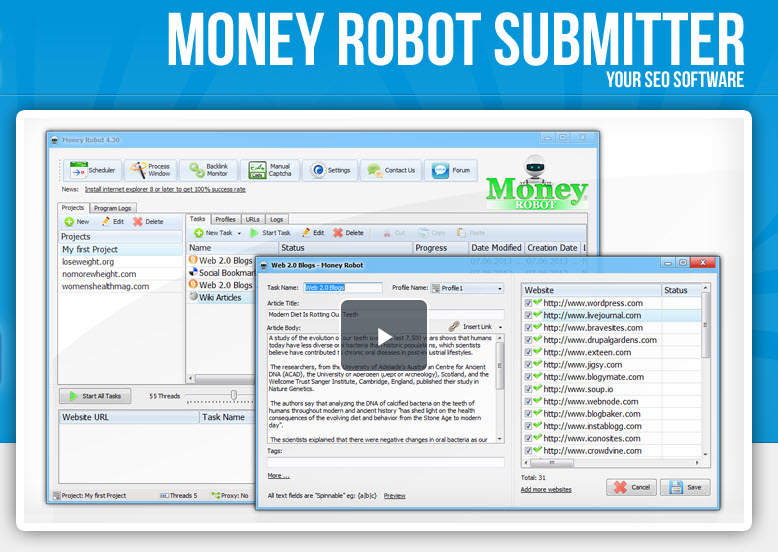Click the Start Task button
This screenshot has width=778, height=552.
[x=270, y=233]
